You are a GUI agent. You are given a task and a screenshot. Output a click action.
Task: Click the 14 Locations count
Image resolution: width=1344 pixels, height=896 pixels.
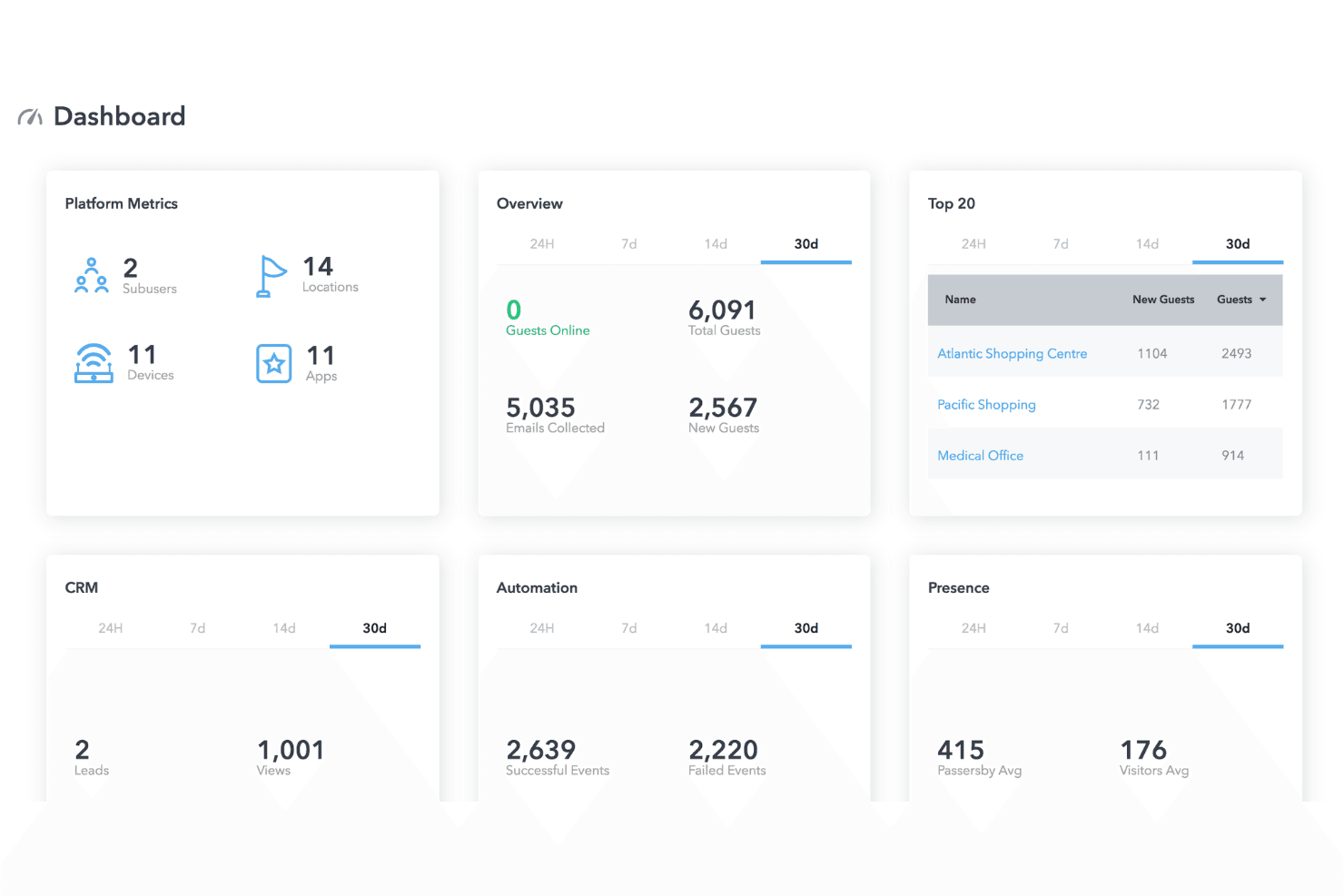pos(318,266)
